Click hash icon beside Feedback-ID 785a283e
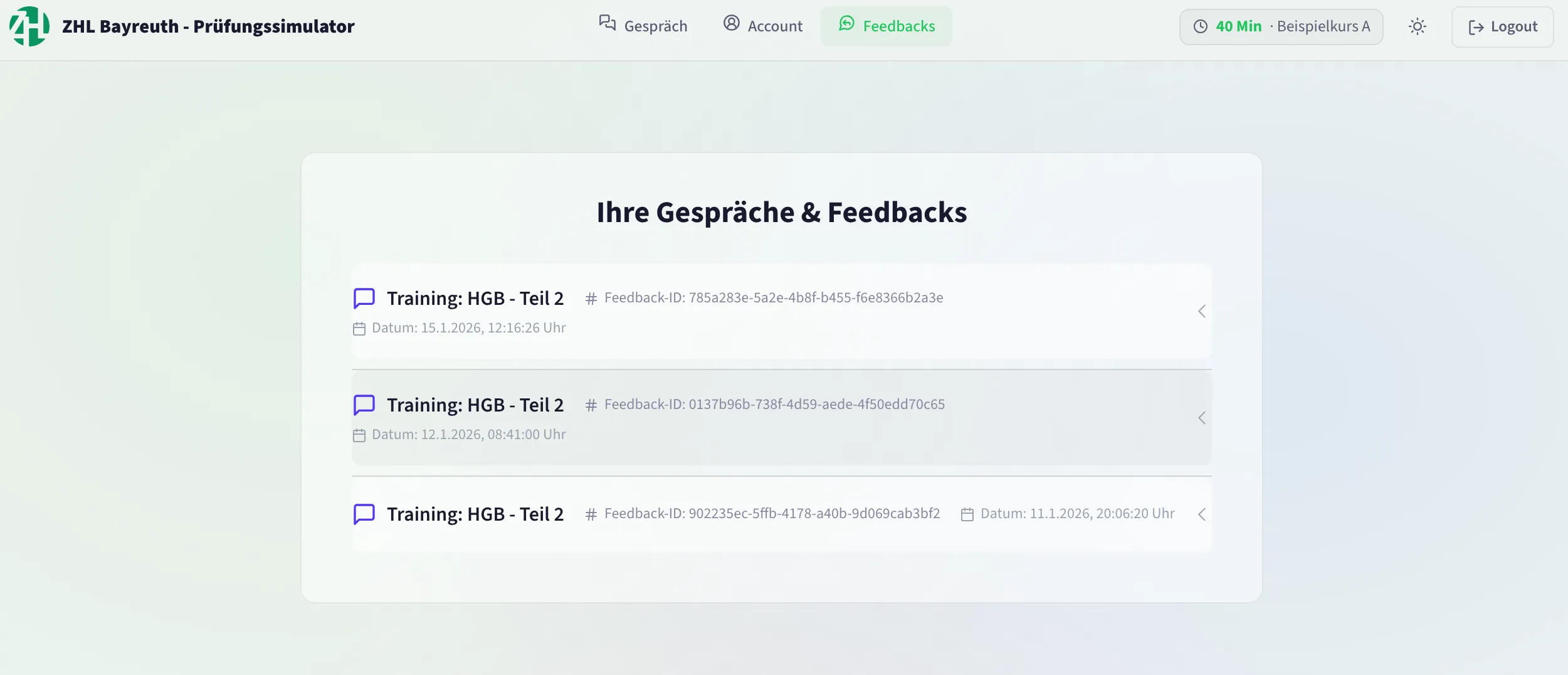 591,299
